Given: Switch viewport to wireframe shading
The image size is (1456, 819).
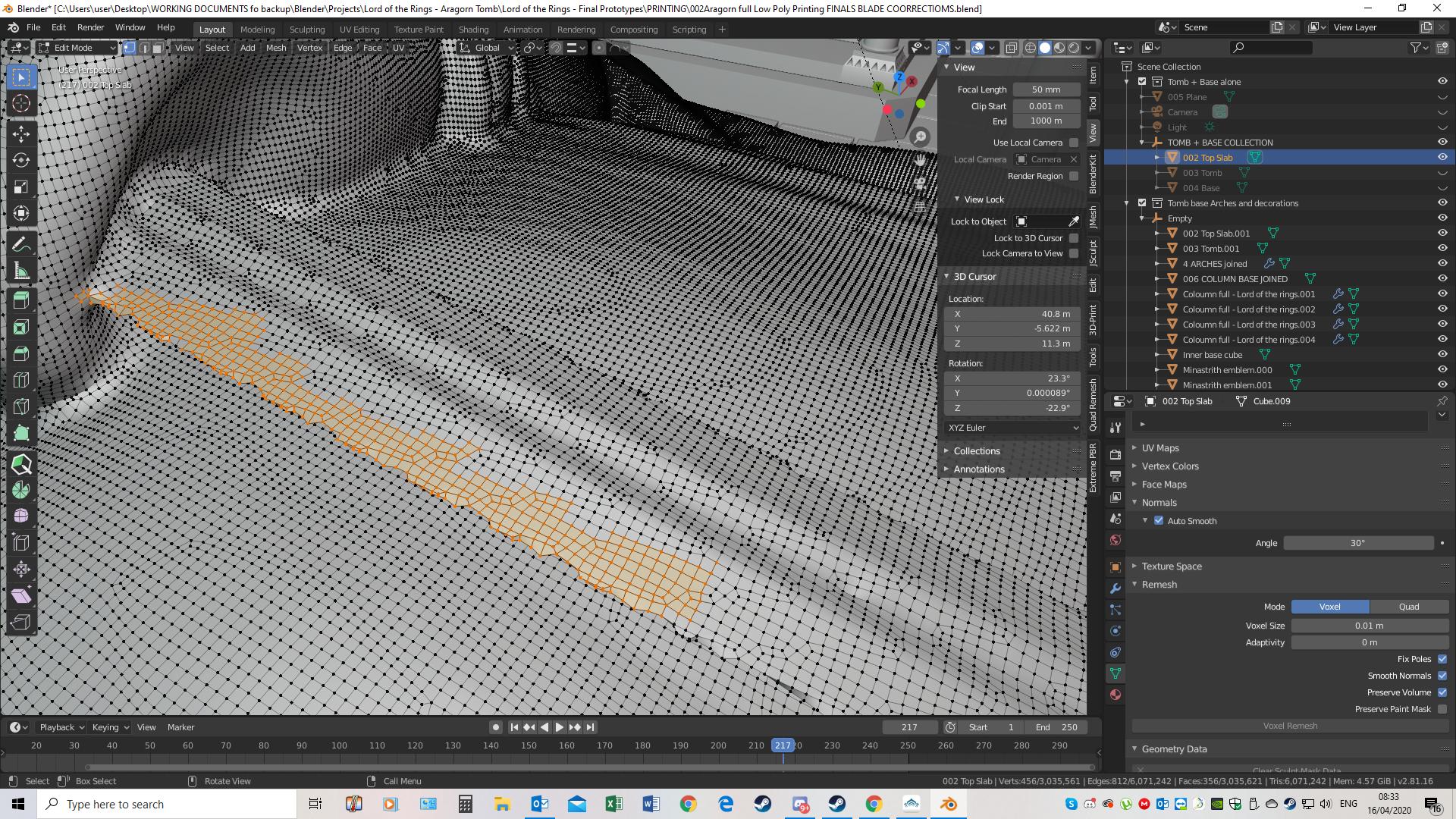Looking at the screenshot, I should 1031,48.
